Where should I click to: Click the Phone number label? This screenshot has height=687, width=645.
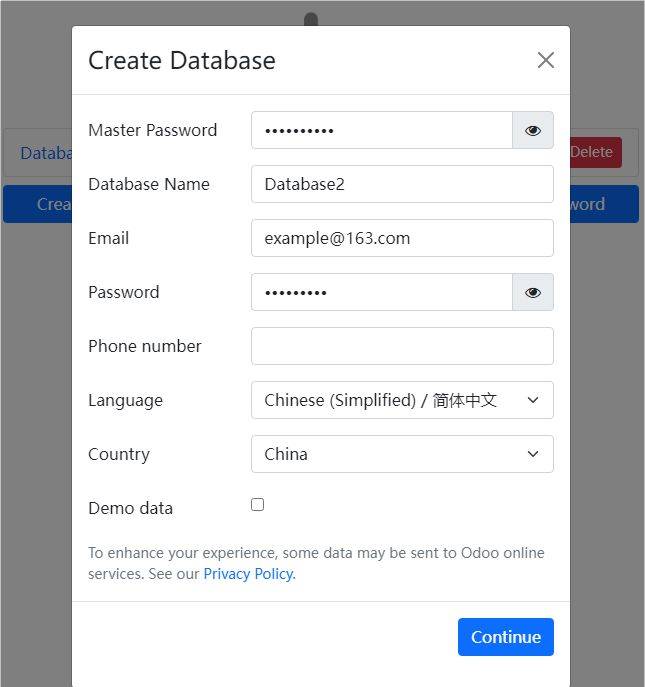tap(145, 346)
